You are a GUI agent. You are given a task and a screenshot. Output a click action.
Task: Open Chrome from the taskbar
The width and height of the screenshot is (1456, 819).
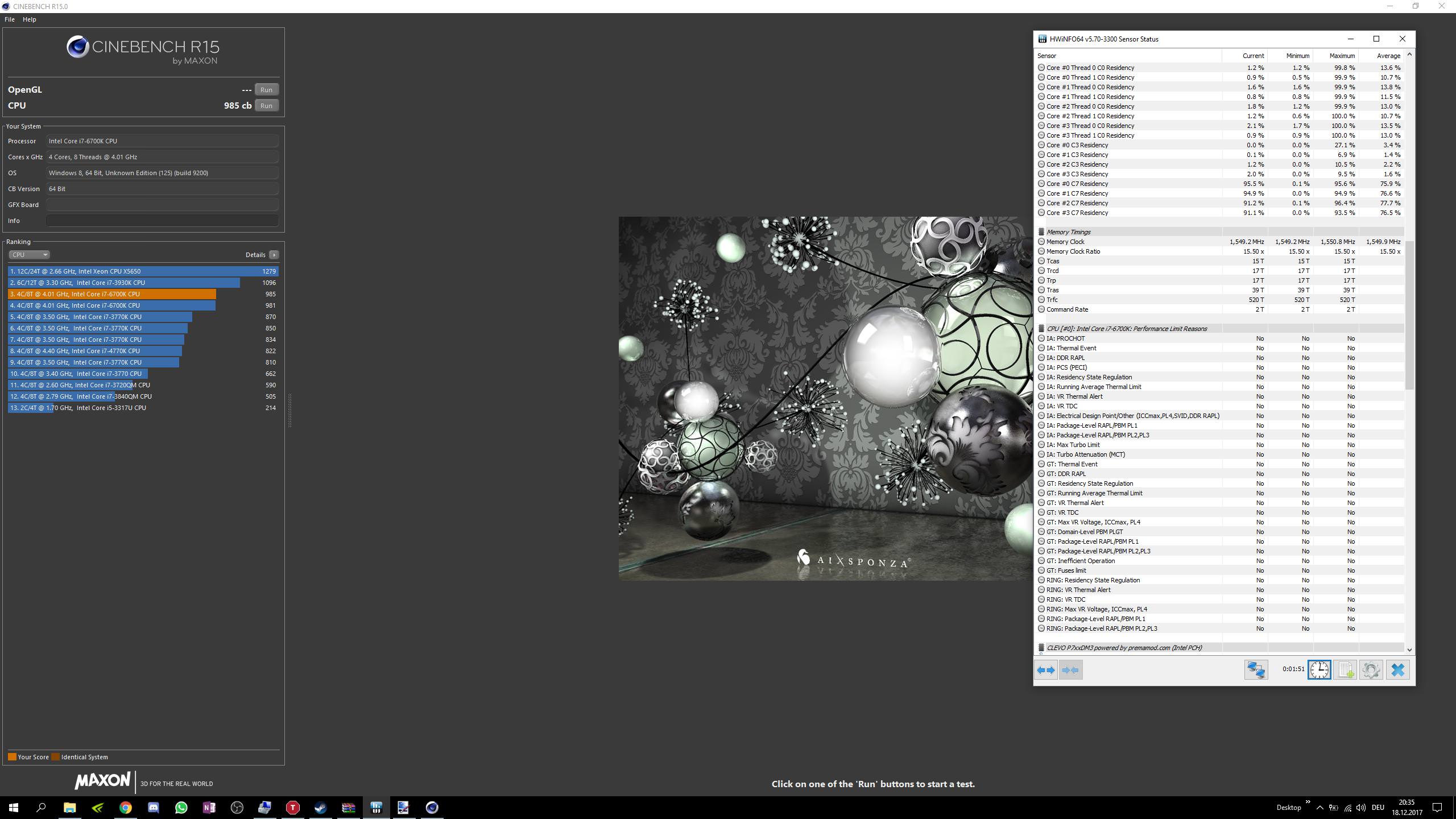pyautogui.click(x=126, y=808)
